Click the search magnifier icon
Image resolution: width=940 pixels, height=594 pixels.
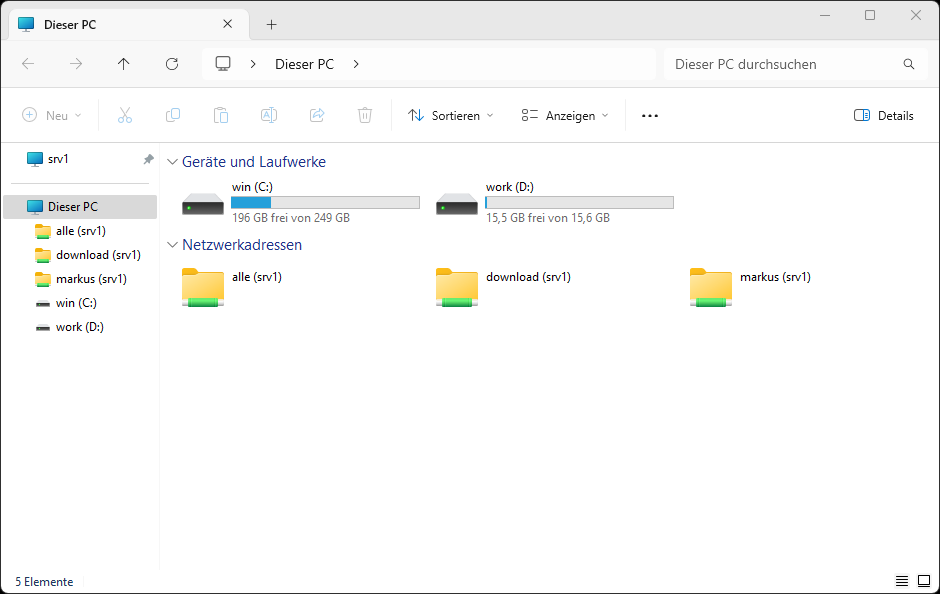pyautogui.click(x=909, y=64)
